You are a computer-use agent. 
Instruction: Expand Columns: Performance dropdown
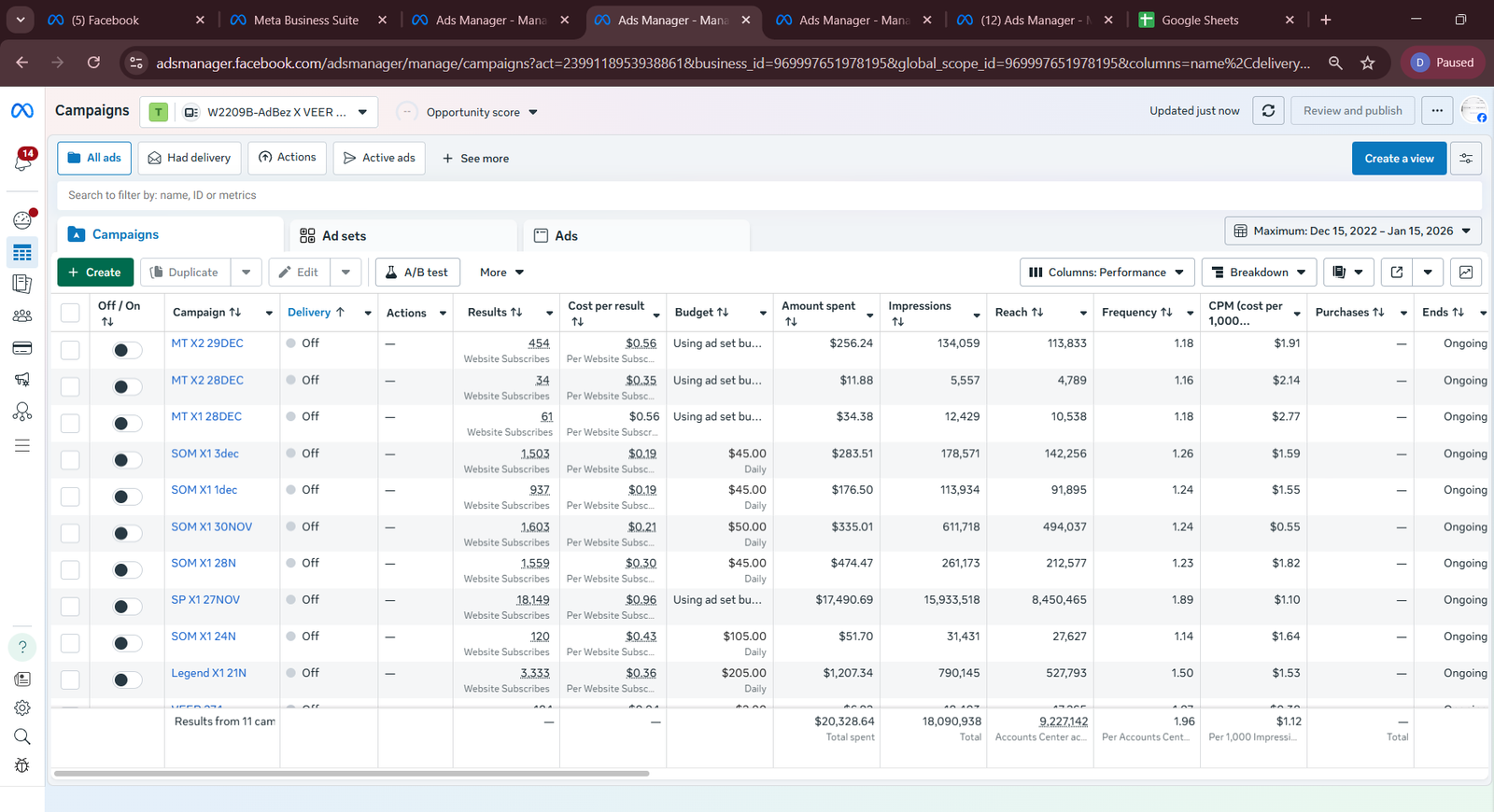(x=1106, y=273)
